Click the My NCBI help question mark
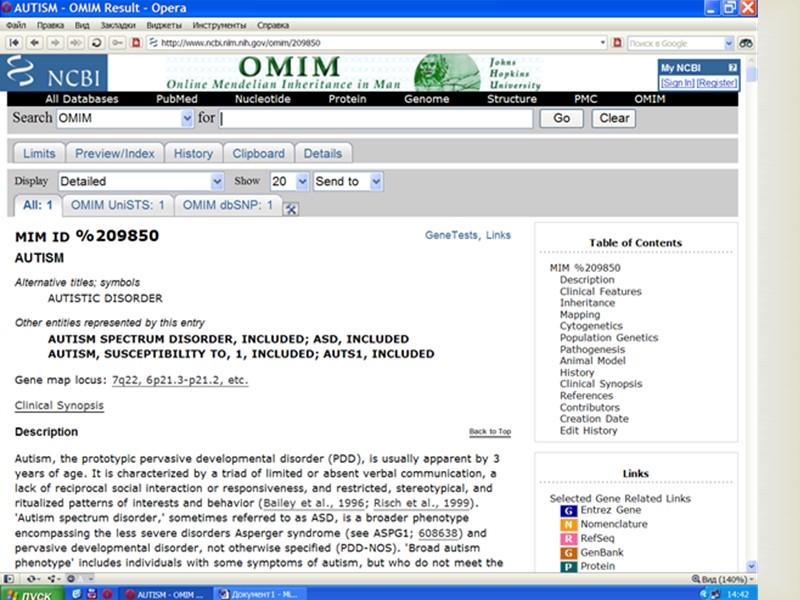The width and height of the screenshot is (800, 600). click(732, 67)
